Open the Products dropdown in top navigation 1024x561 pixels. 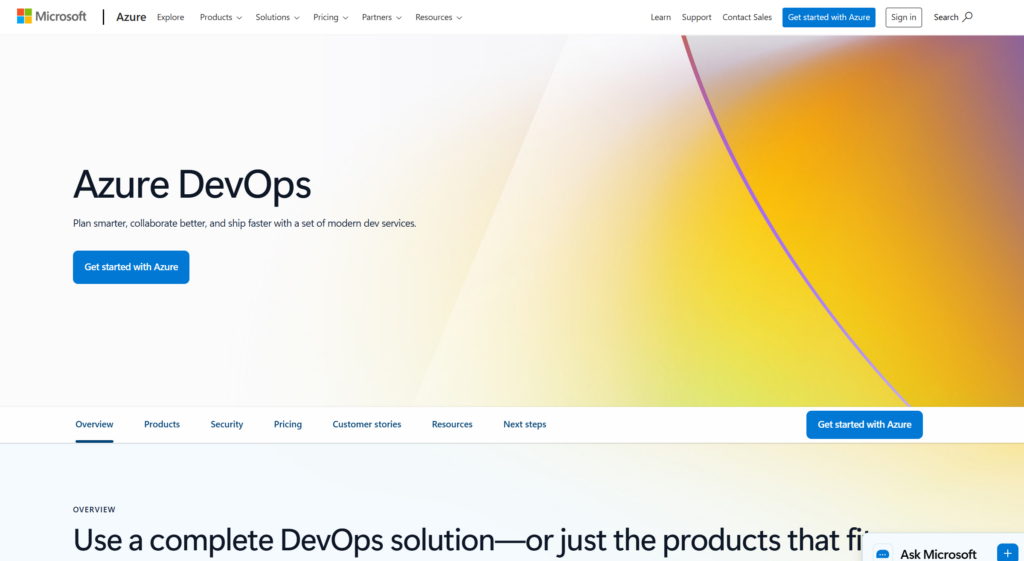[221, 17]
